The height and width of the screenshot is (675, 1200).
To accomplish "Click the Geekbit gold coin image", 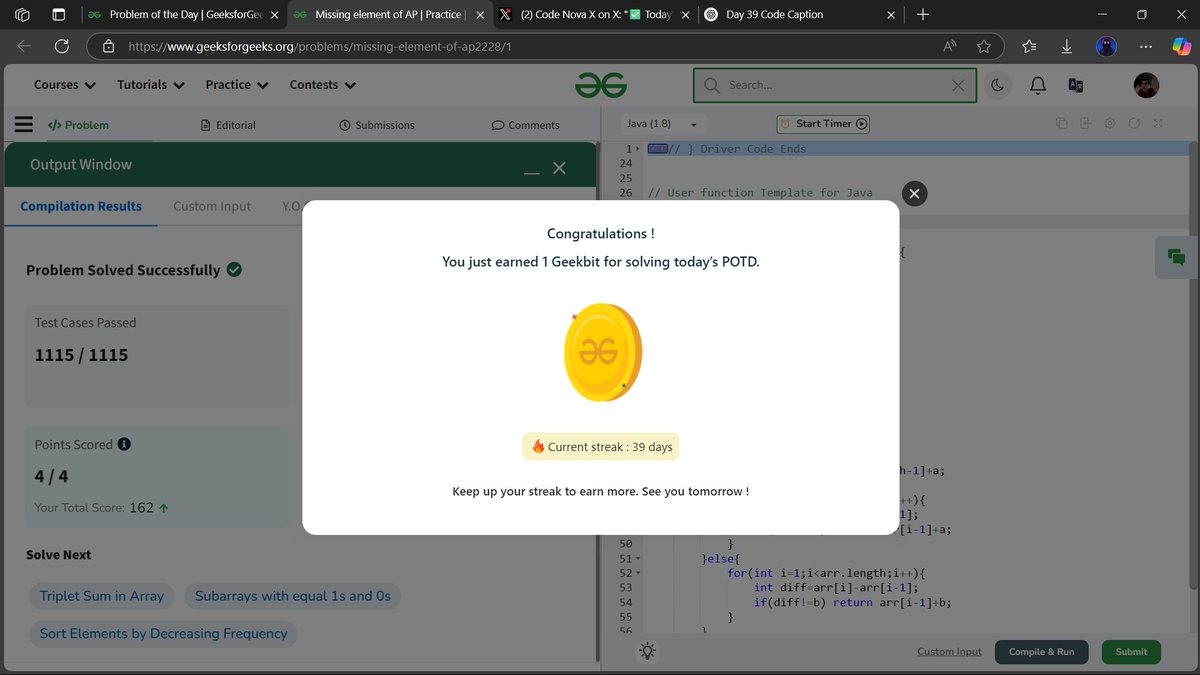I will tap(602, 352).
